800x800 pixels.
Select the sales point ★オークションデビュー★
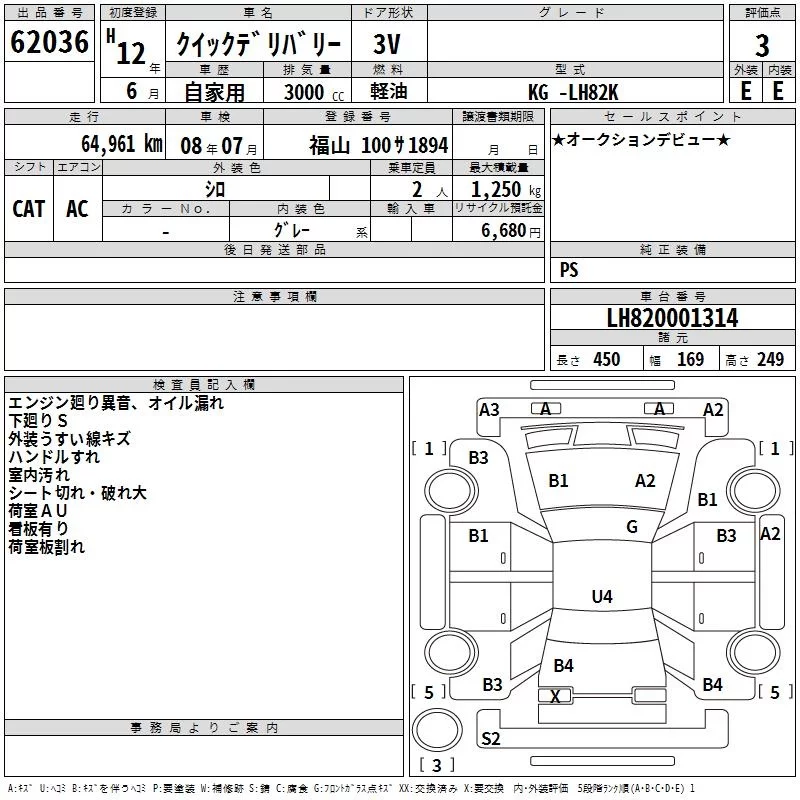tap(641, 139)
